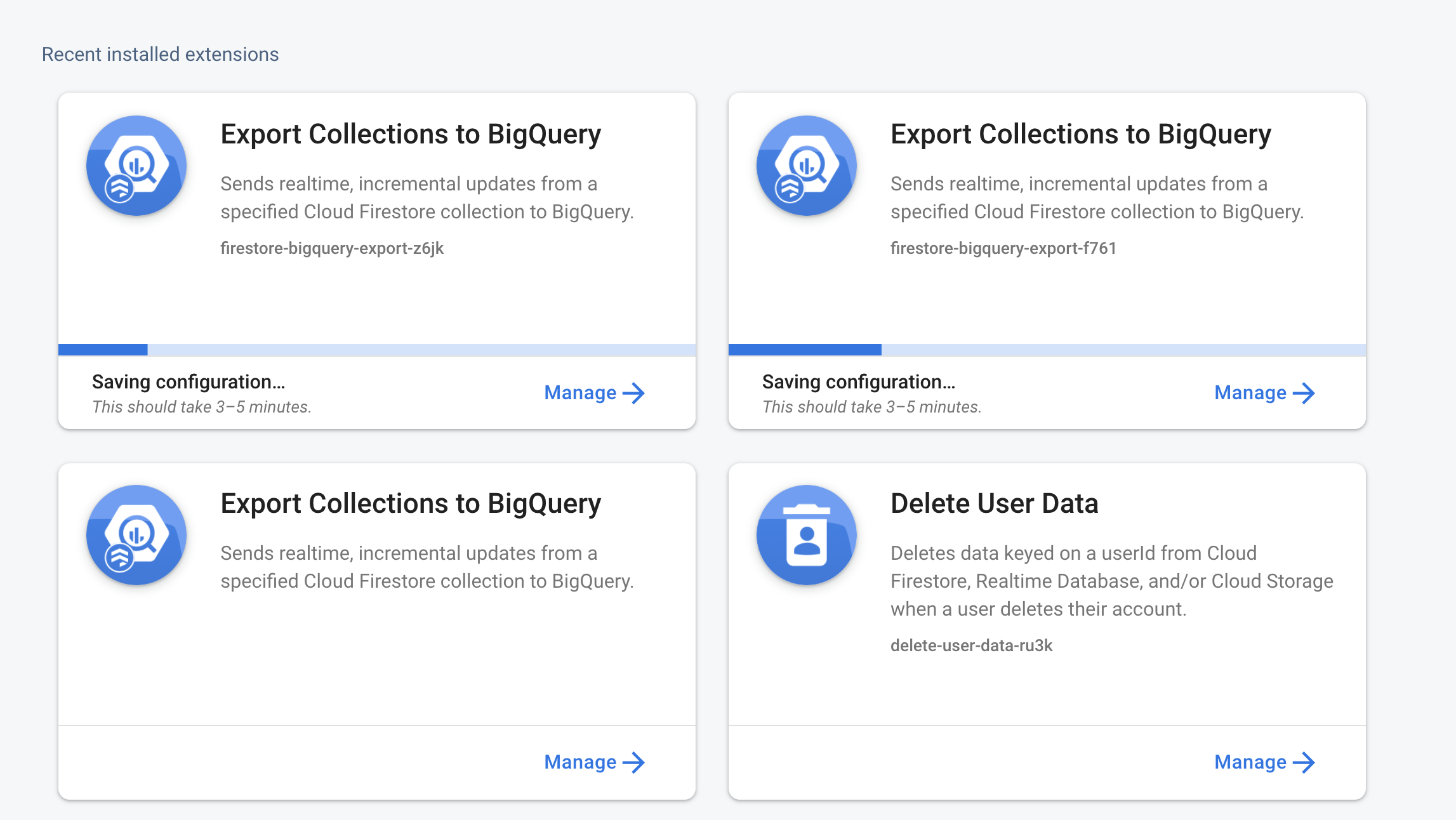The height and width of the screenshot is (820, 1456).
Task: Click Saving configuration status on the f761 card
Action: pos(859,382)
